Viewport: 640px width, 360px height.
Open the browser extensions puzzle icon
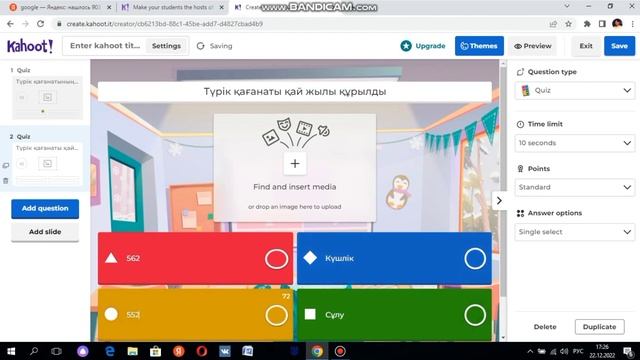(587, 24)
